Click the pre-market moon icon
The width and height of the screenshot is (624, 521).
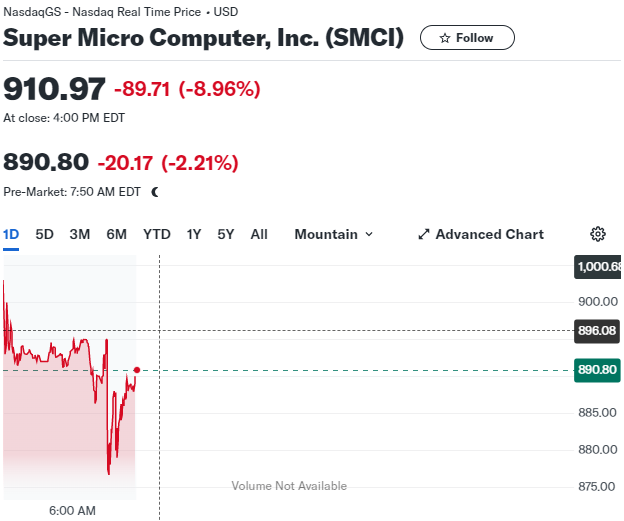(155, 192)
